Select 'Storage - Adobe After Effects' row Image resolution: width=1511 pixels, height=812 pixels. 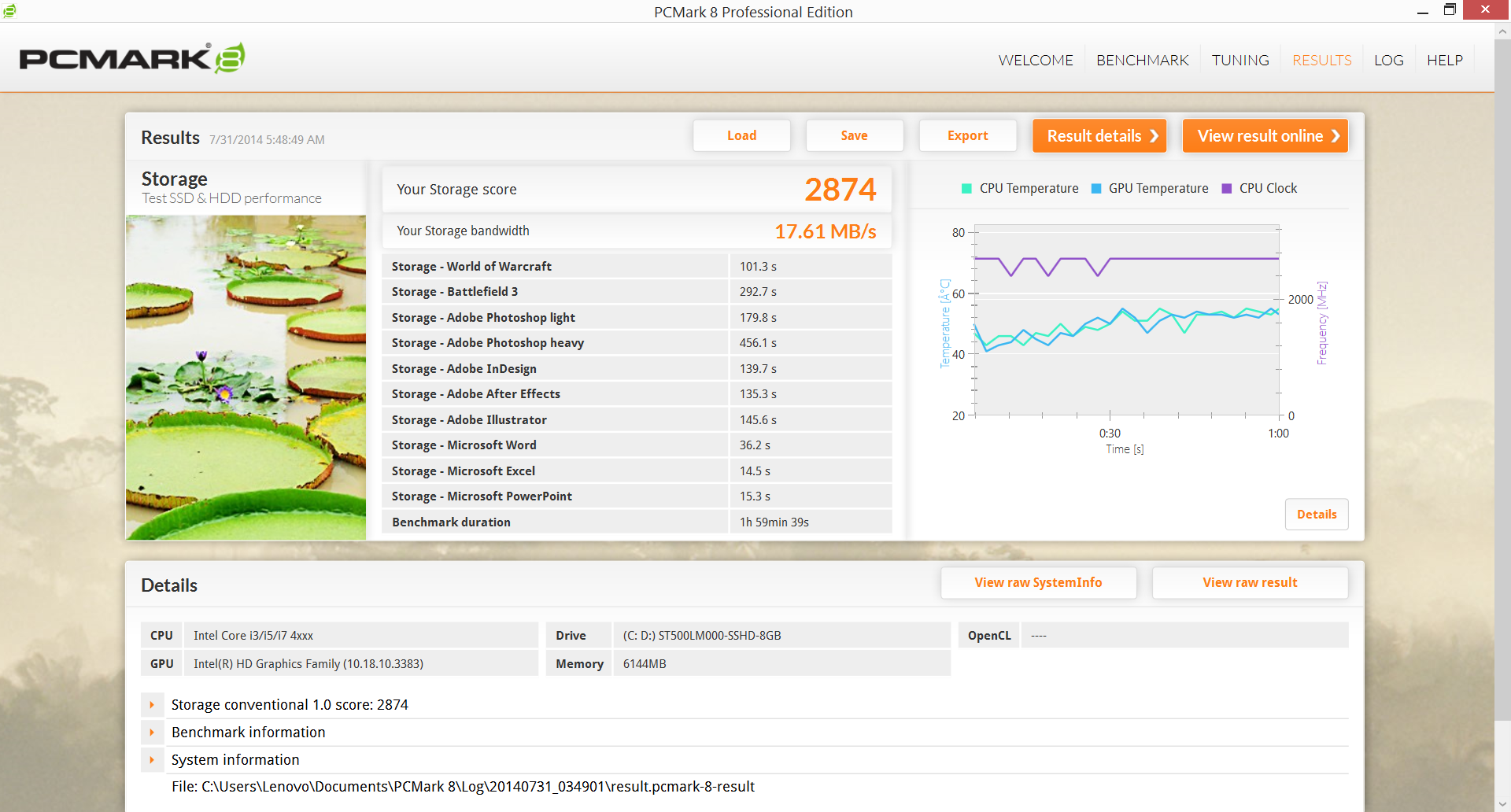637,394
